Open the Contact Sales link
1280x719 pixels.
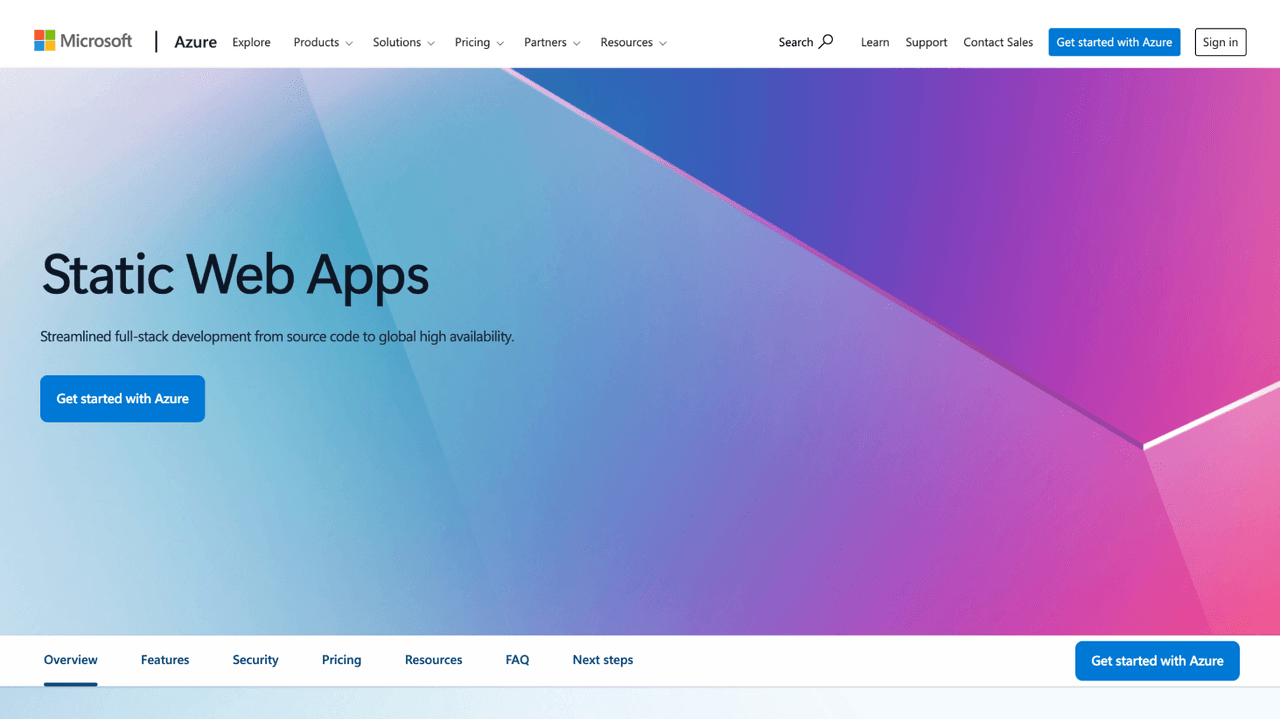pos(997,42)
